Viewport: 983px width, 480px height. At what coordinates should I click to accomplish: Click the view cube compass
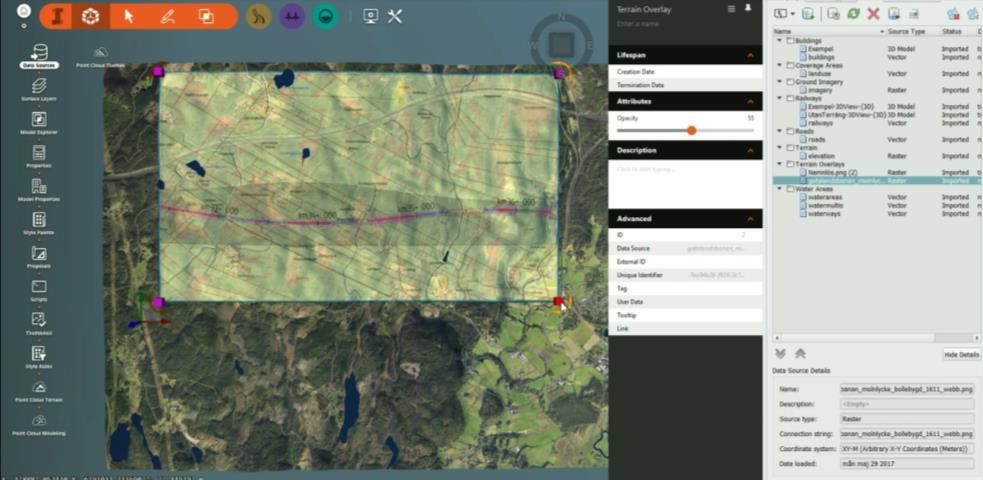point(562,43)
